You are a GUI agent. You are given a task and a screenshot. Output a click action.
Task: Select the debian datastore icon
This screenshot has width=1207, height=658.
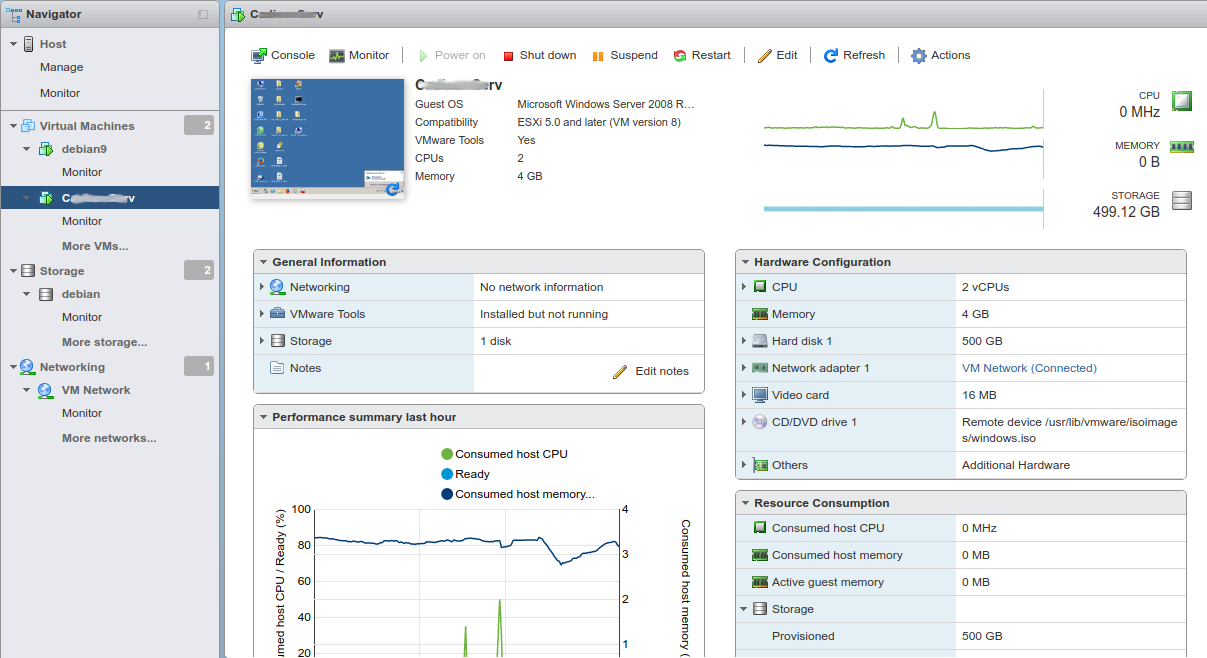point(45,294)
